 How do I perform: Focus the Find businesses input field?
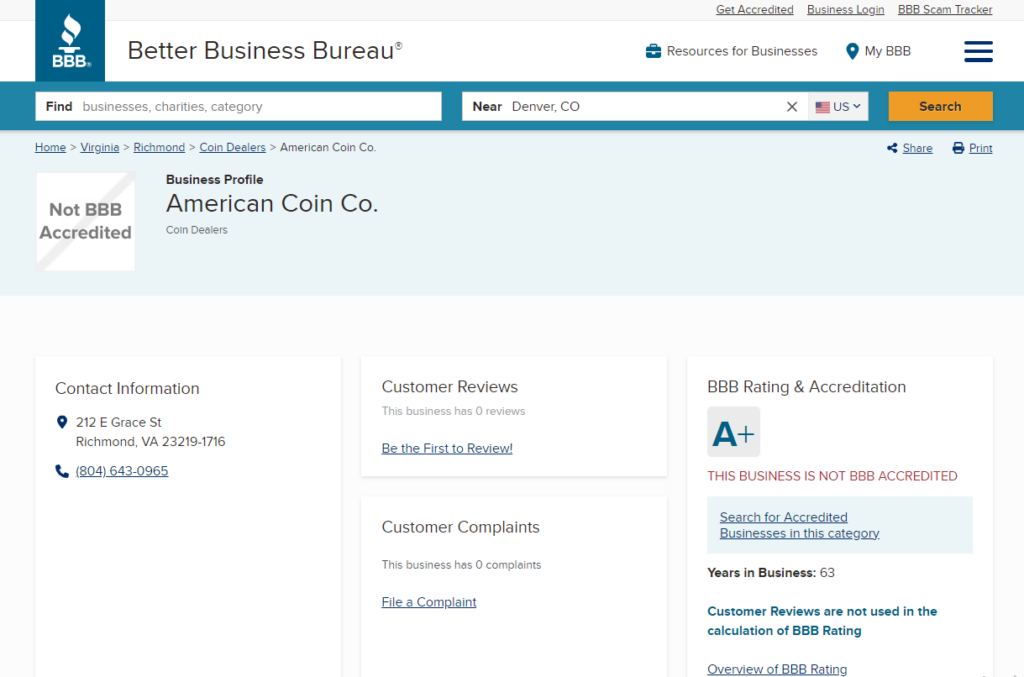coord(238,106)
